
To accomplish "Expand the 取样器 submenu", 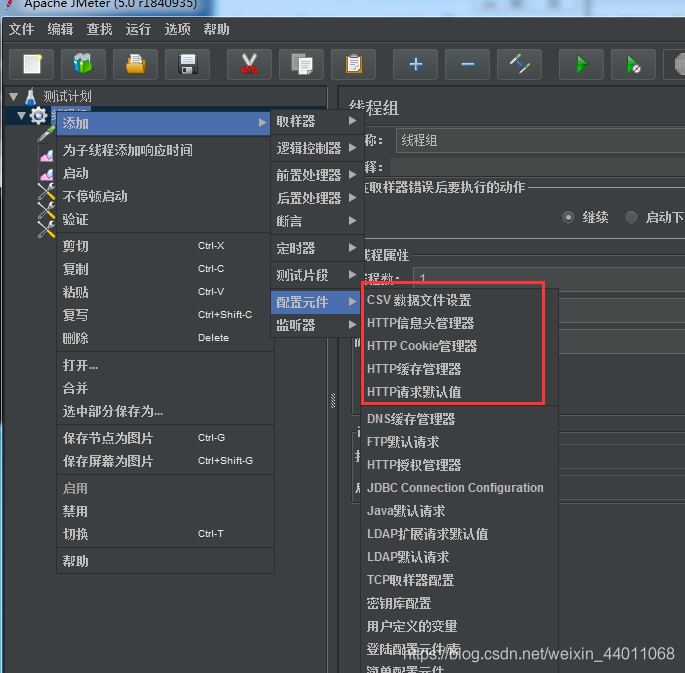I will [x=316, y=121].
